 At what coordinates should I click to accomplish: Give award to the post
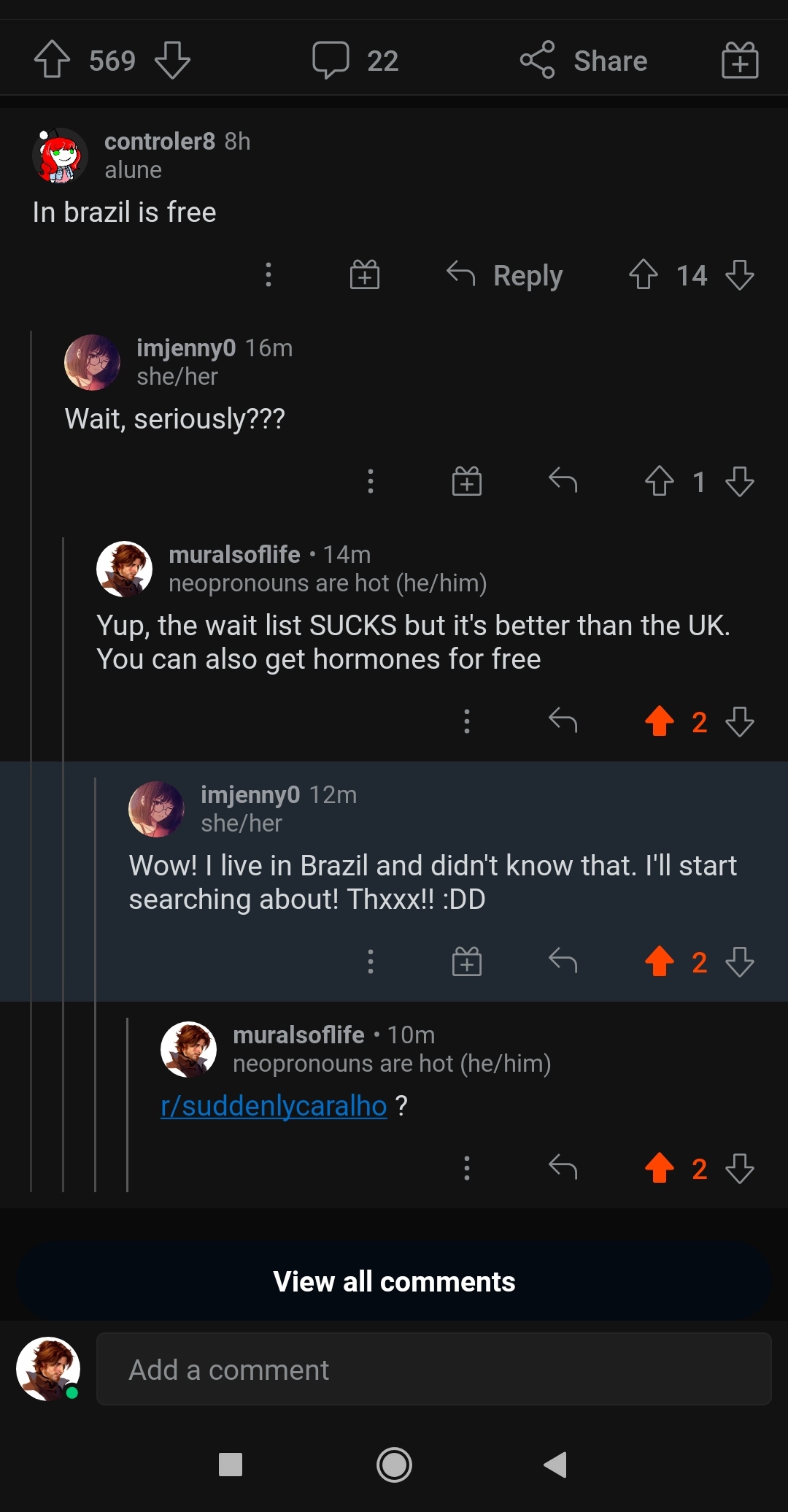pyautogui.click(x=740, y=60)
